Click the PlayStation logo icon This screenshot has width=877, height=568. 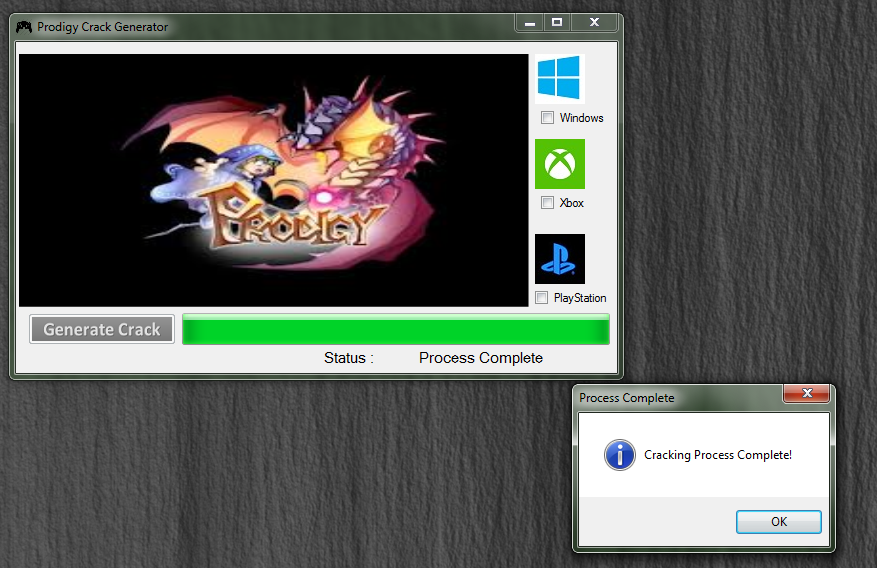tap(560, 259)
